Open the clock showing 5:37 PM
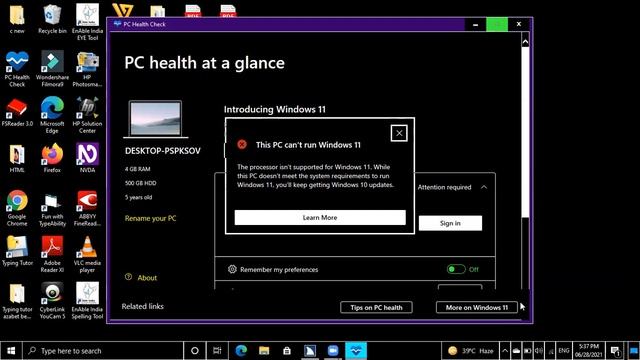Viewport: 640px width, 360px height. point(589,351)
